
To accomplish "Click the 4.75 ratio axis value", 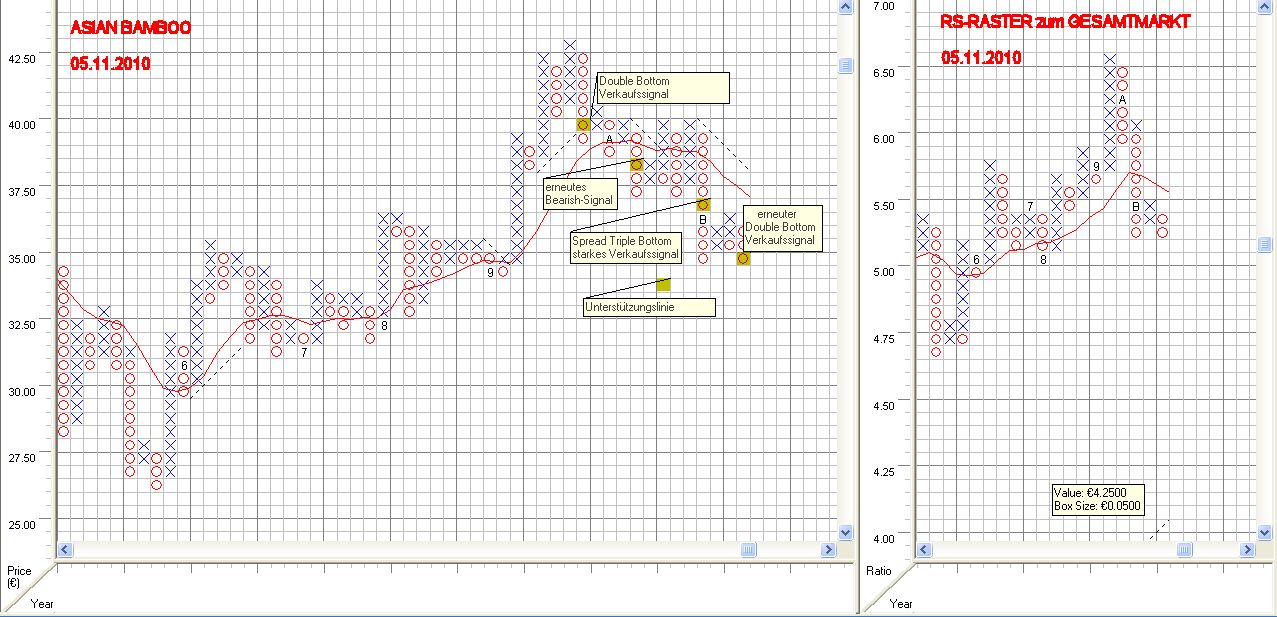I will pyautogui.click(x=882, y=339).
